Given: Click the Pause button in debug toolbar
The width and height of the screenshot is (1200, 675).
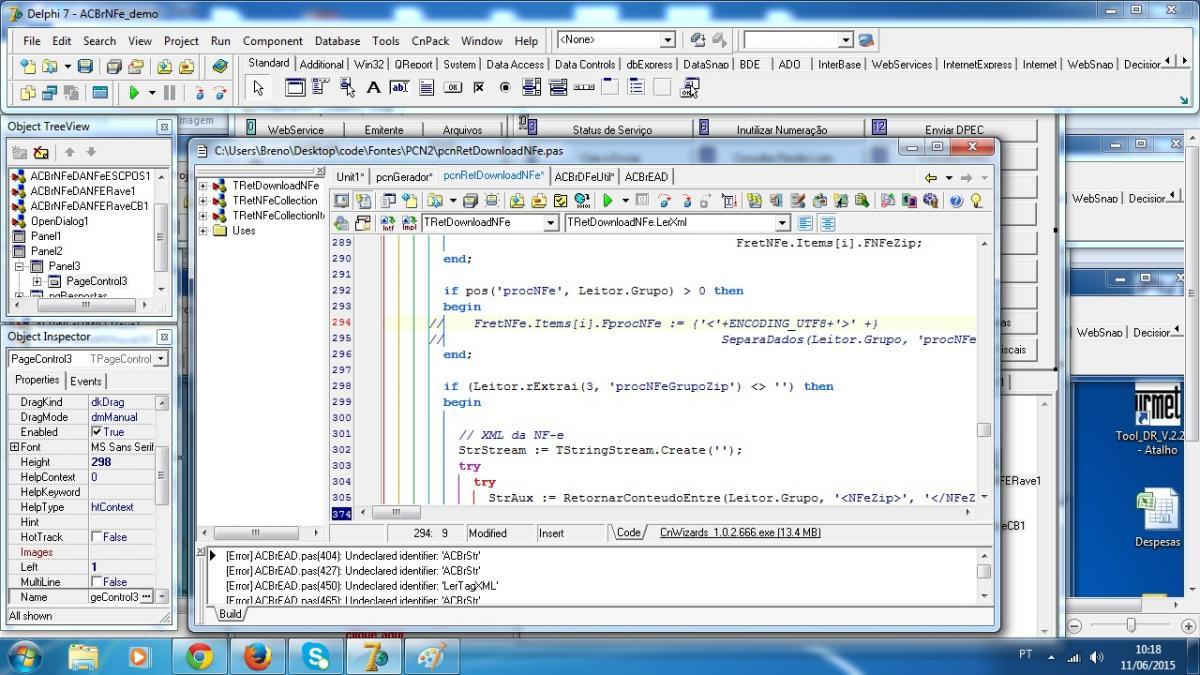Looking at the screenshot, I should point(169,93).
